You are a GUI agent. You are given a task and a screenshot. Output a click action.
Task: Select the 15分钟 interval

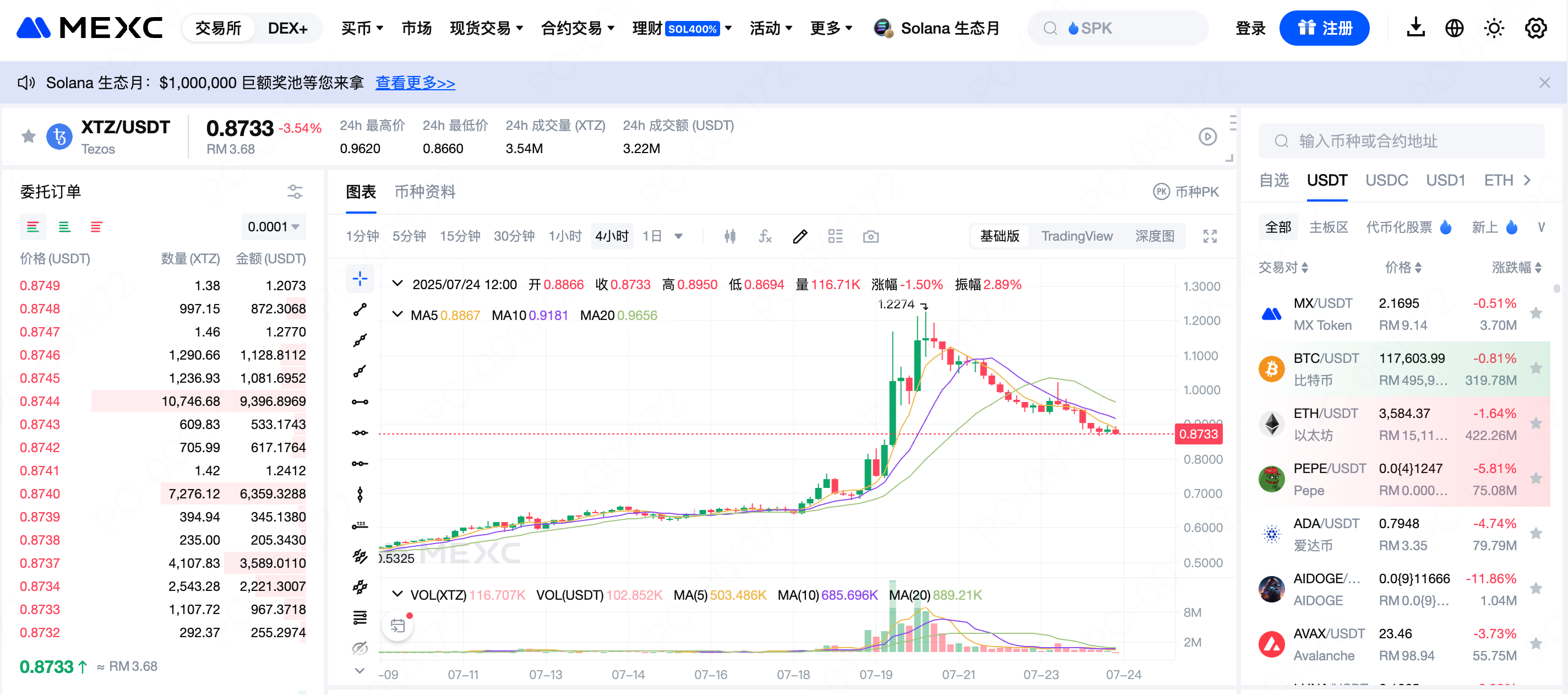460,236
